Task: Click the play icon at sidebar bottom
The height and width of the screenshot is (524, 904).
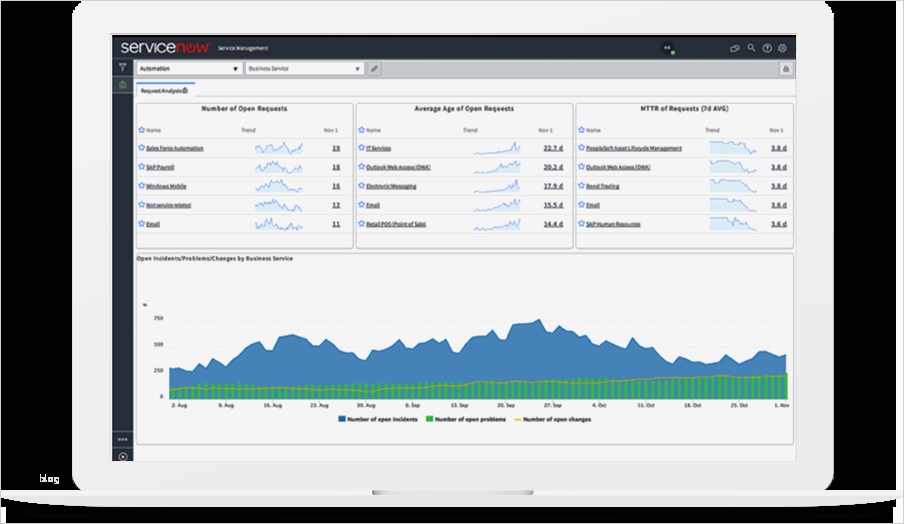Action: tap(122, 456)
